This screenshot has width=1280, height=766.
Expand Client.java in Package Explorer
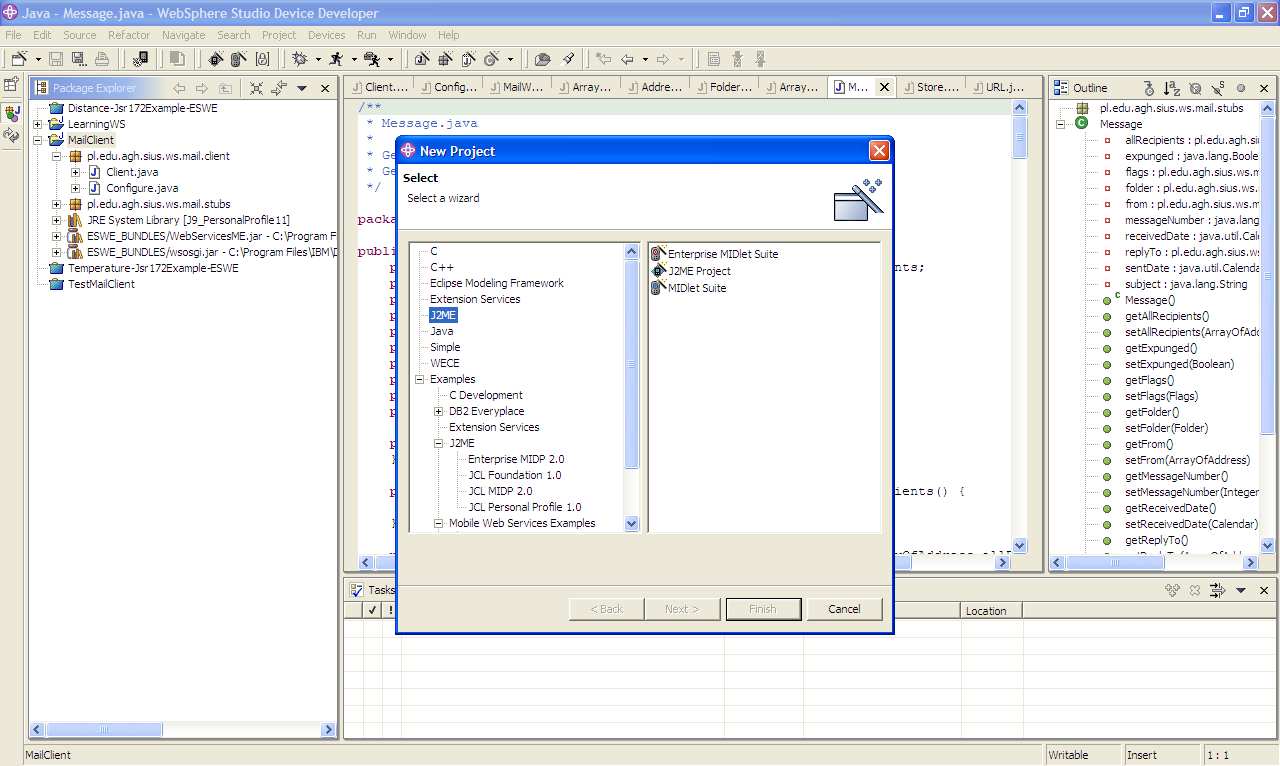click(x=76, y=172)
